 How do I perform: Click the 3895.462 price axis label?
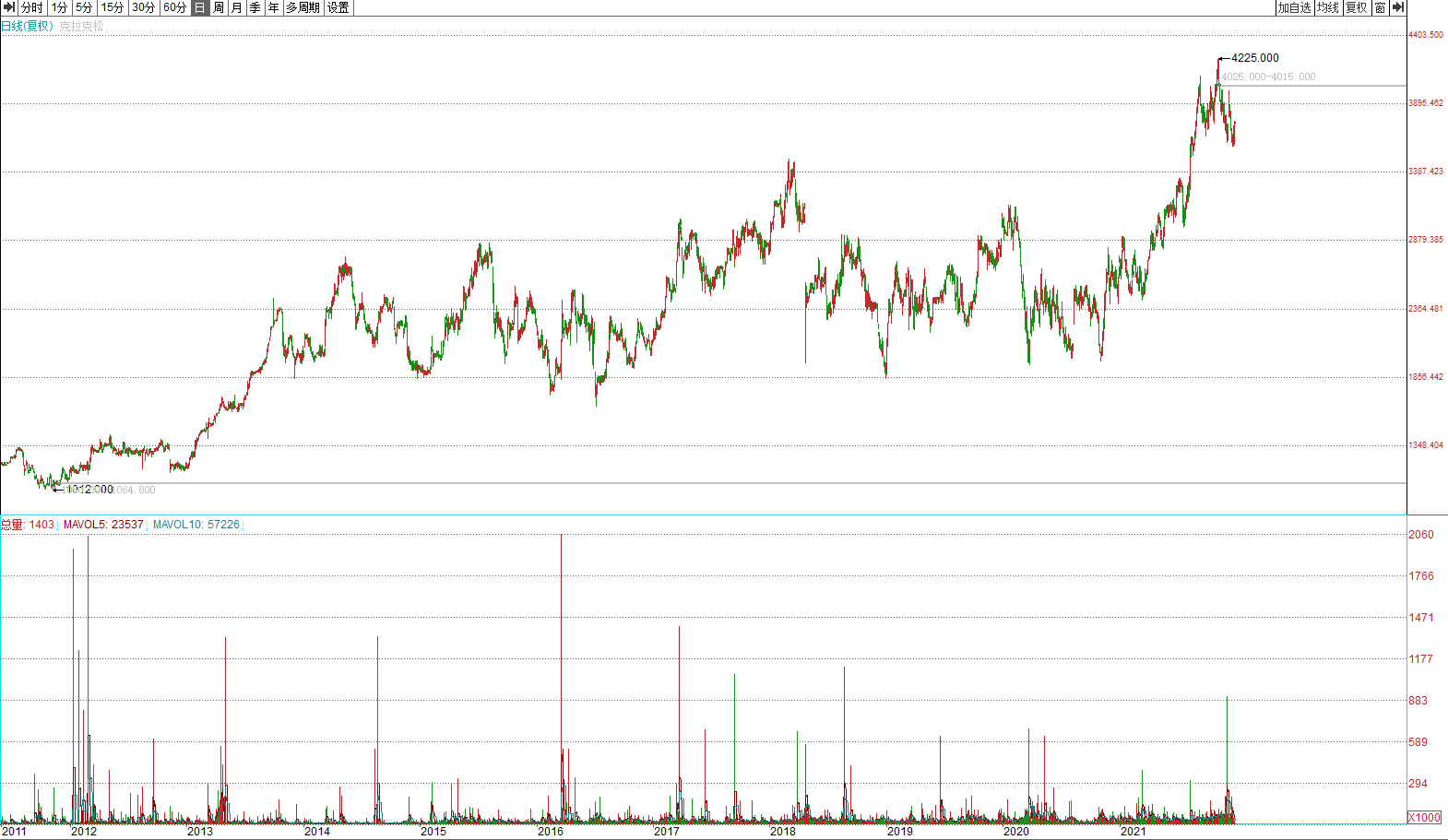pos(1426,103)
